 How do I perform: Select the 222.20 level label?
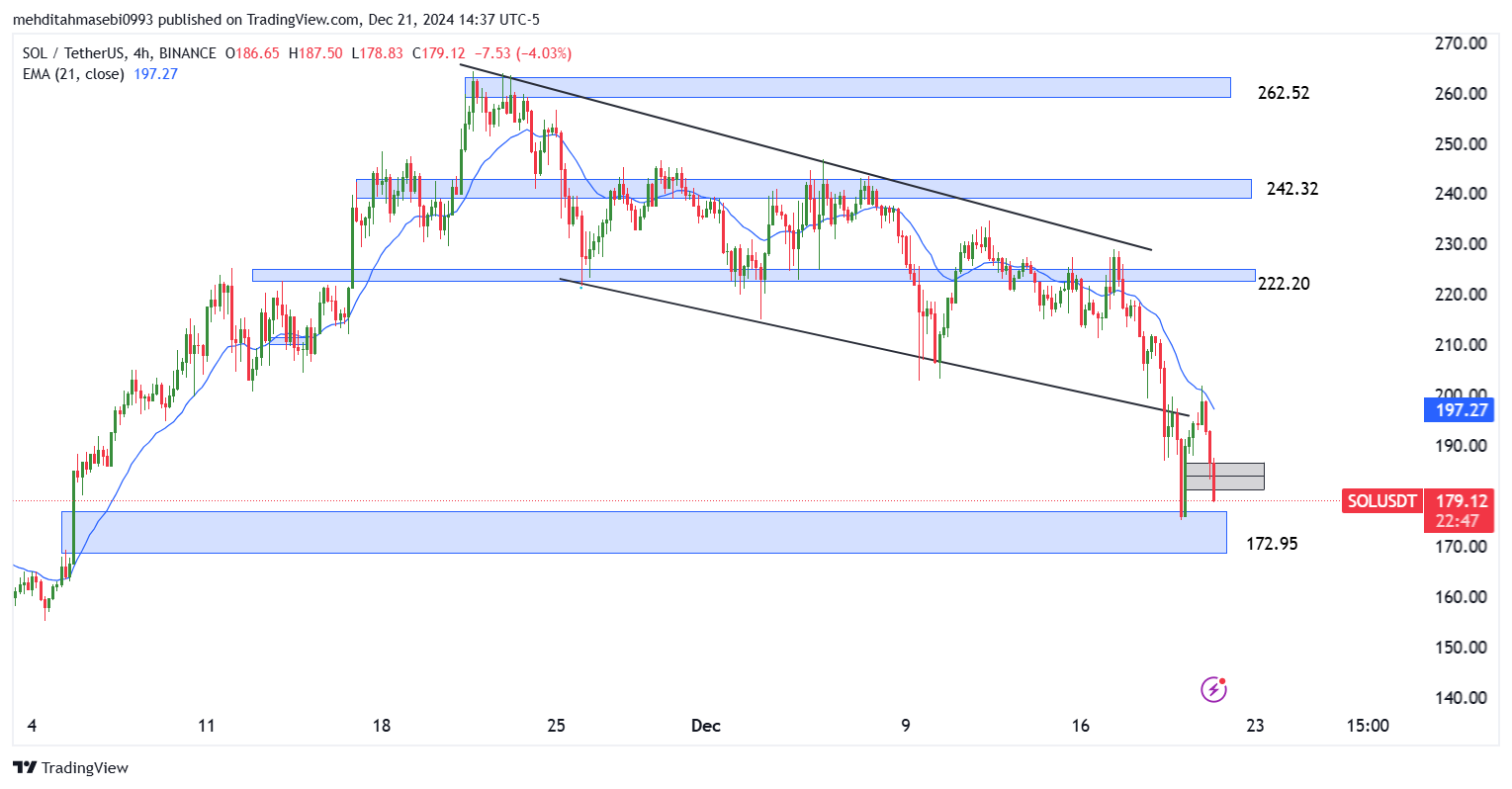[x=1284, y=284]
